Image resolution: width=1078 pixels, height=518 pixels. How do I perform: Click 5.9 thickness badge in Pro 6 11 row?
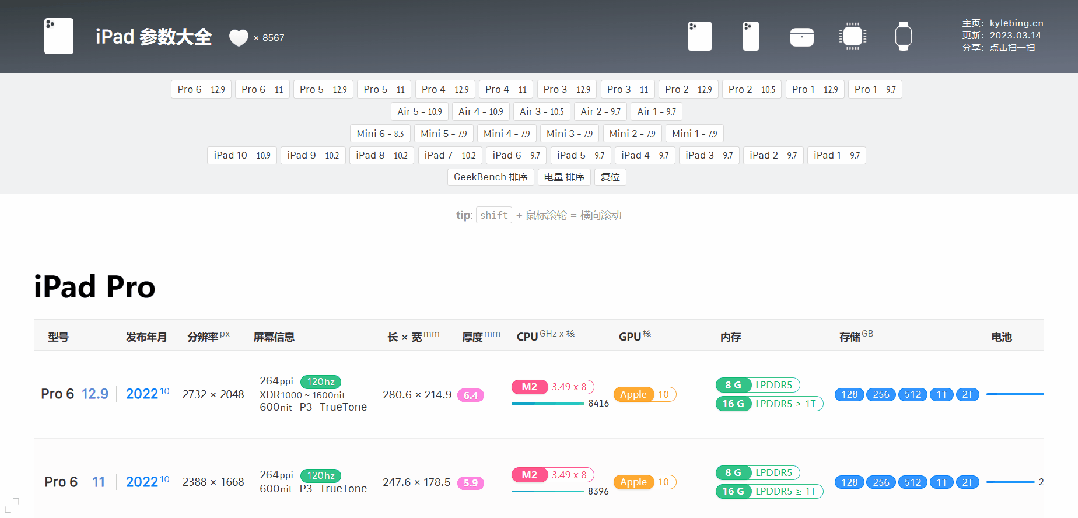(x=470, y=483)
